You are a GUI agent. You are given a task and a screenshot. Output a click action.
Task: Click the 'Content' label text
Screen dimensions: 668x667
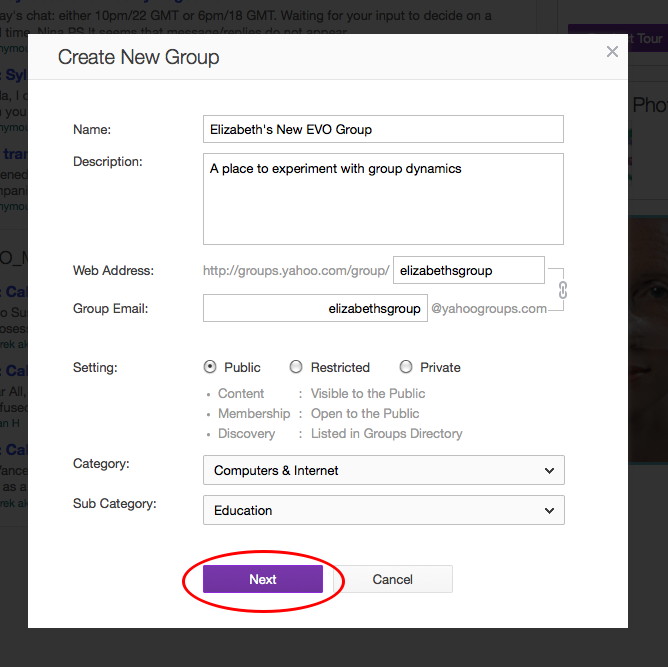pyautogui.click(x=241, y=393)
